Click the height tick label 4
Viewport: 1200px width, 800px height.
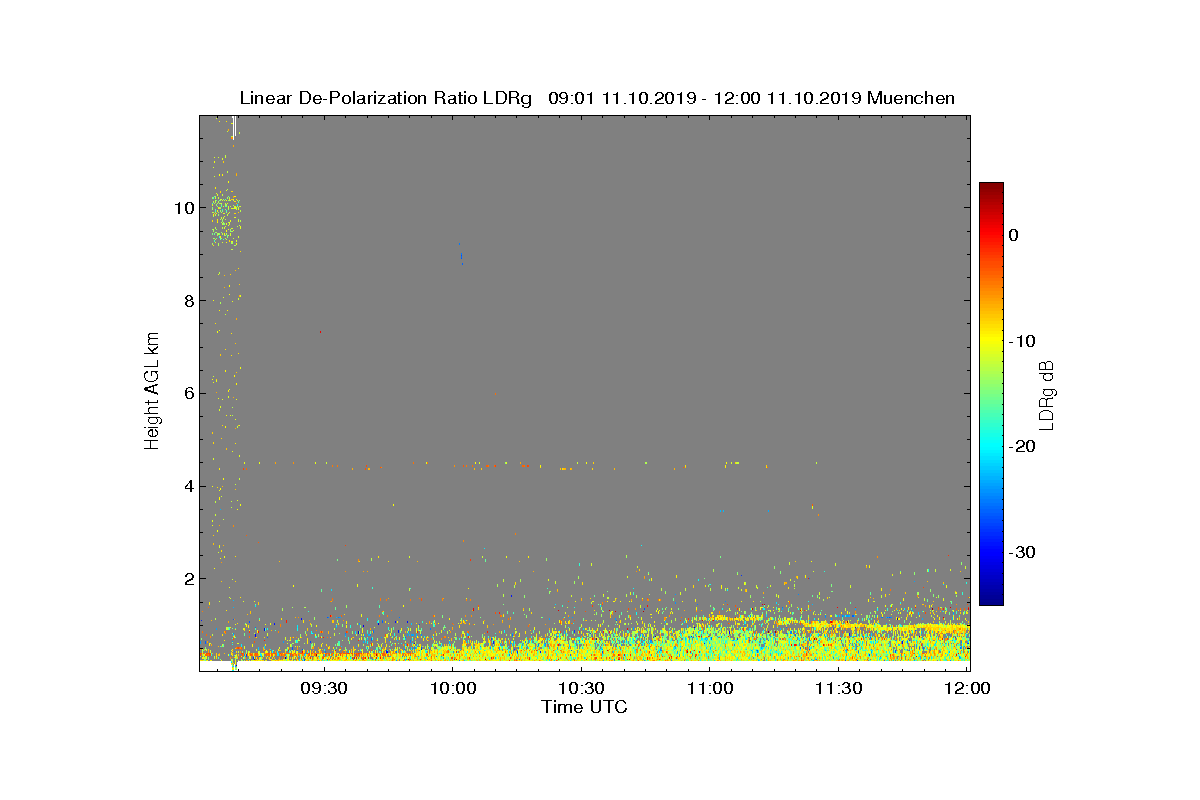pyautogui.click(x=187, y=486)
